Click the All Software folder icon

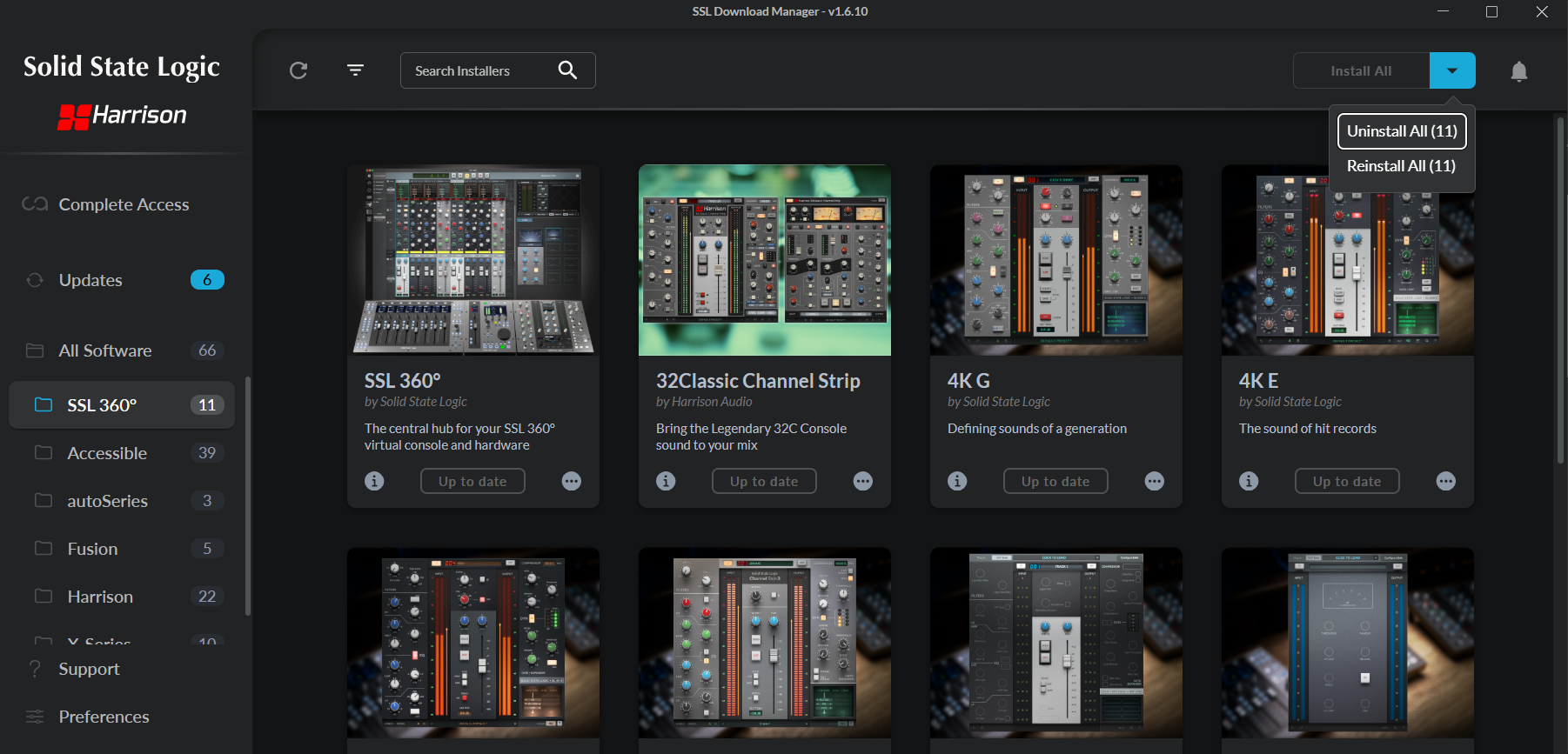click(x=35, y=350)
